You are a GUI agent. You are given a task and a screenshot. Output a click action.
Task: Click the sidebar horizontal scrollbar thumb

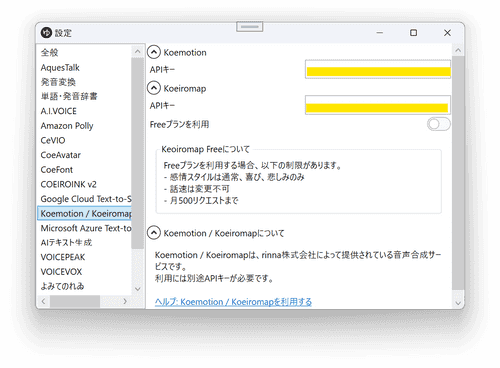(x=75, y=301)
